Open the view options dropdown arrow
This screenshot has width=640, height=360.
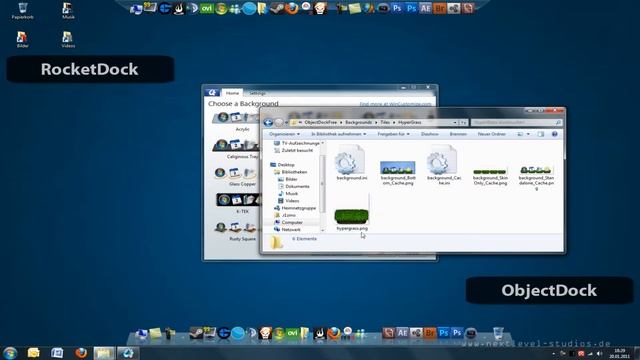528,134
